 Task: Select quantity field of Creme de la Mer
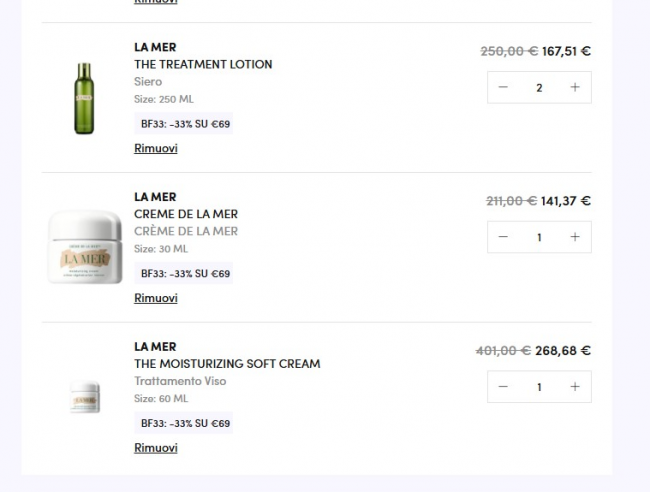click(539, 237)
